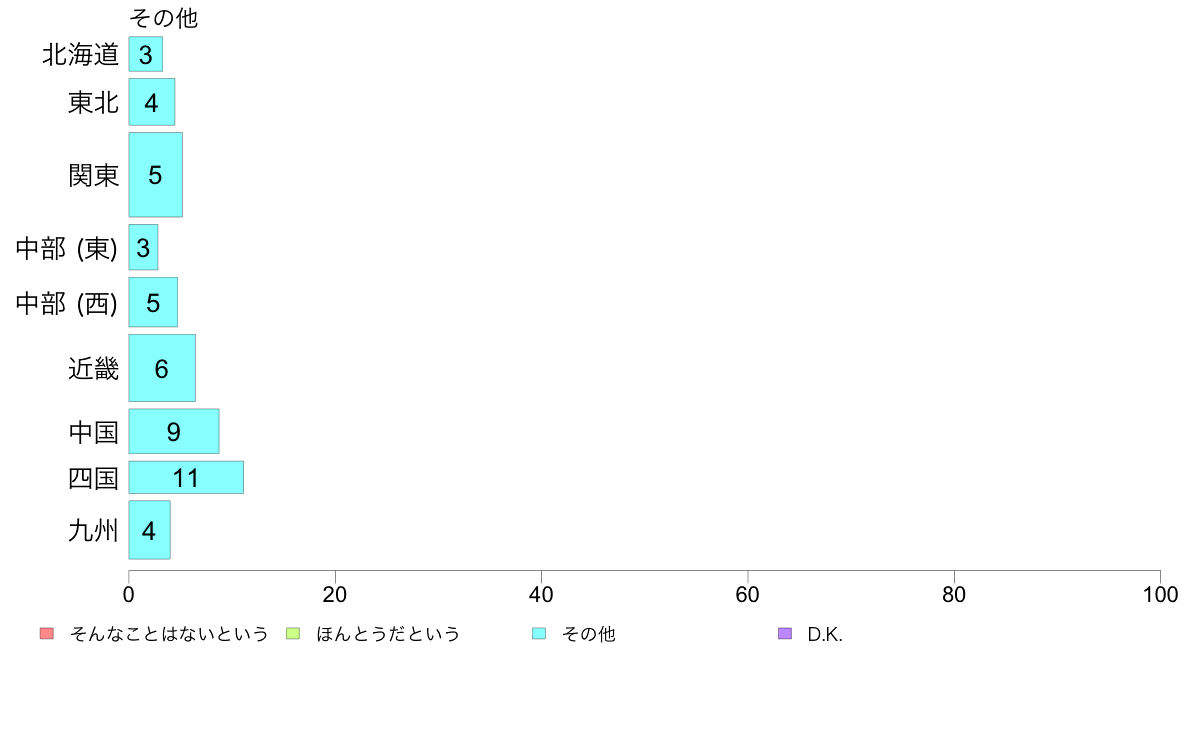The image size is (1188, 736).
Task: Click the ほんとうだという legend label text
Action: coord(388,634)
